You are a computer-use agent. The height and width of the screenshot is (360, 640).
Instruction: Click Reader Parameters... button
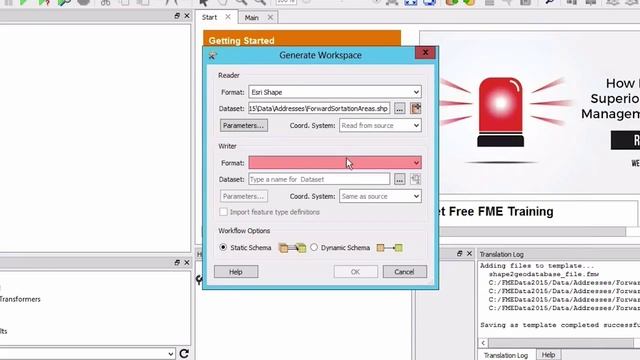[x=244, y=125]
